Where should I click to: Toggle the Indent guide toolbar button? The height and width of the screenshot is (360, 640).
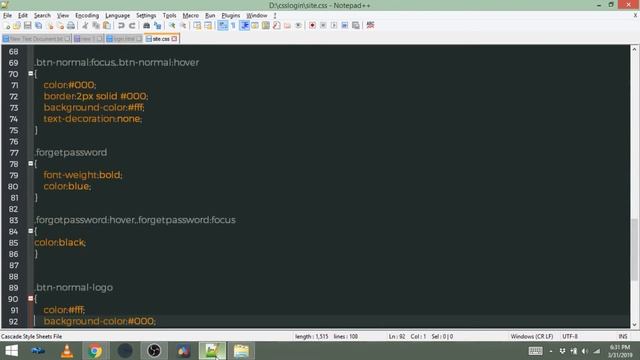(x=244, y=26)
